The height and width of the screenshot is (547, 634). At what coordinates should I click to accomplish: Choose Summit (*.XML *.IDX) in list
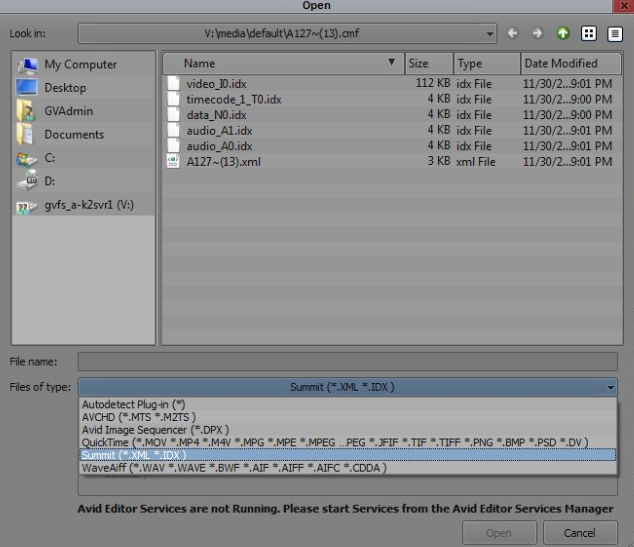(x=348, y=455)
